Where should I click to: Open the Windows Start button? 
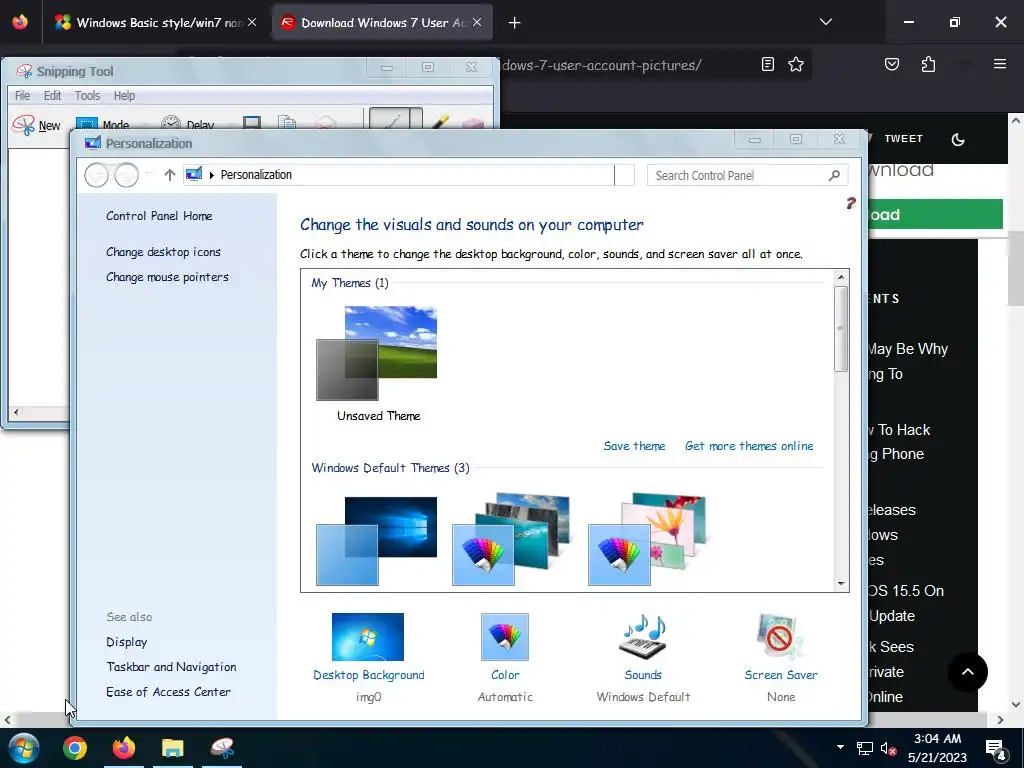pyautogui.click(x=24, y=748)
